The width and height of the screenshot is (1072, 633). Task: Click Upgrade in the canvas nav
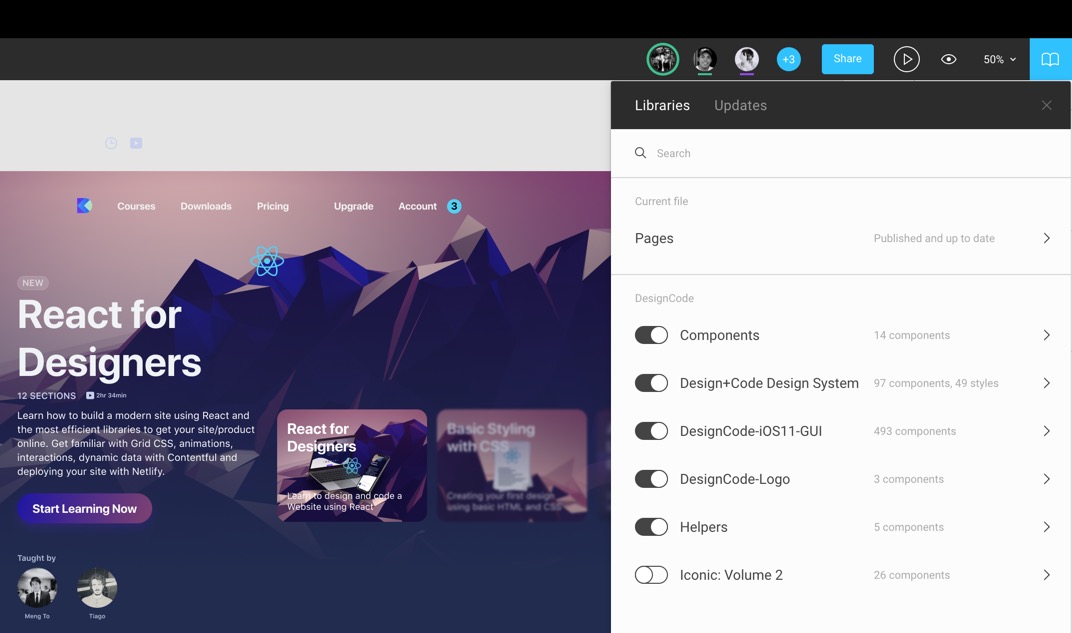(353, 206)
